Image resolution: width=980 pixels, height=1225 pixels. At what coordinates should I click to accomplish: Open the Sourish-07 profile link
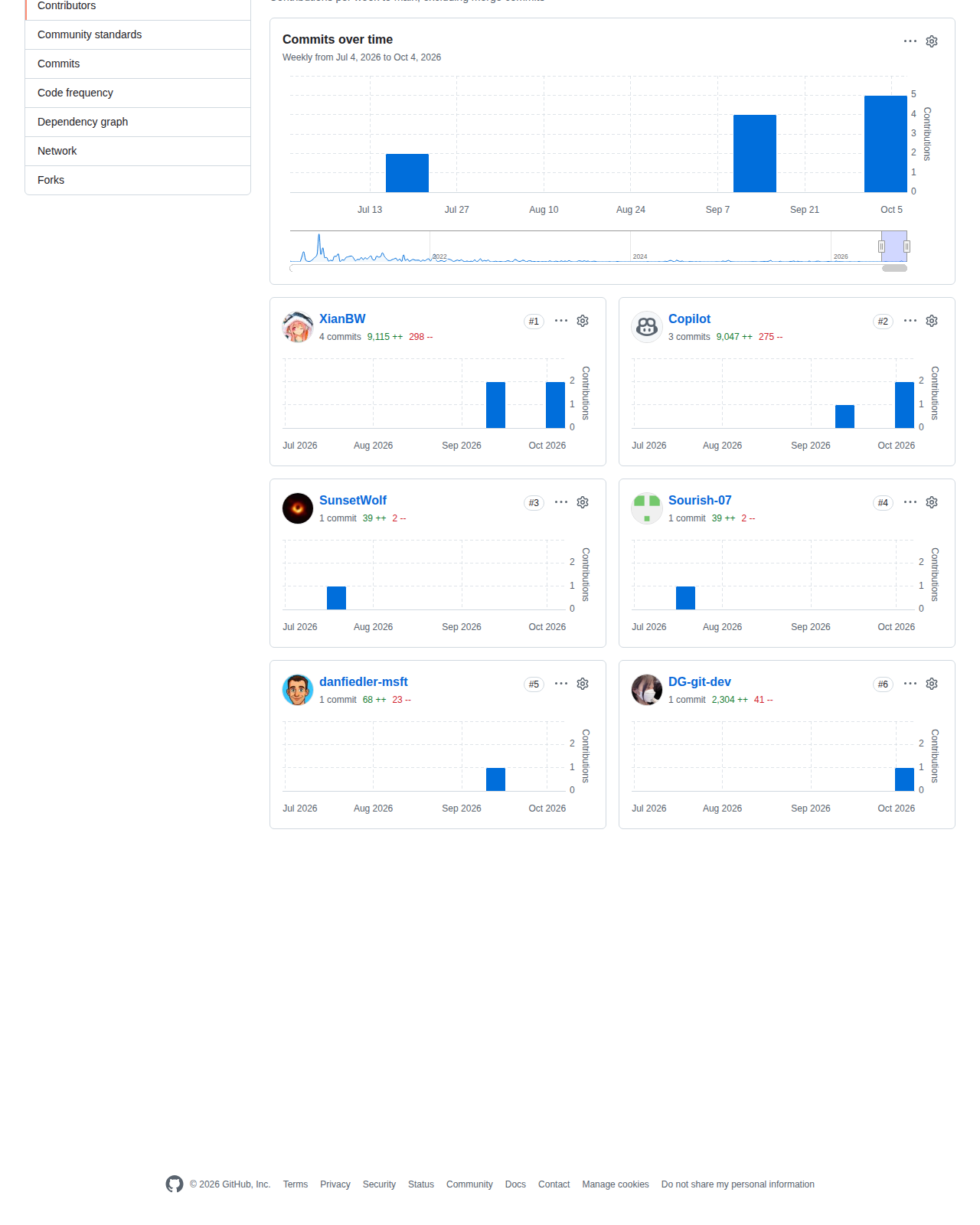click(x=700, y=501)
